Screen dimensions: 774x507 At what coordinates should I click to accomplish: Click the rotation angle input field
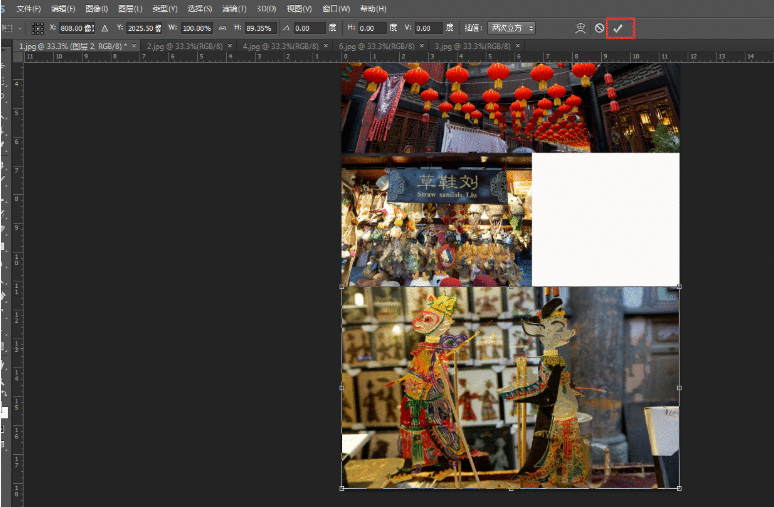click(x=308, y=28)
